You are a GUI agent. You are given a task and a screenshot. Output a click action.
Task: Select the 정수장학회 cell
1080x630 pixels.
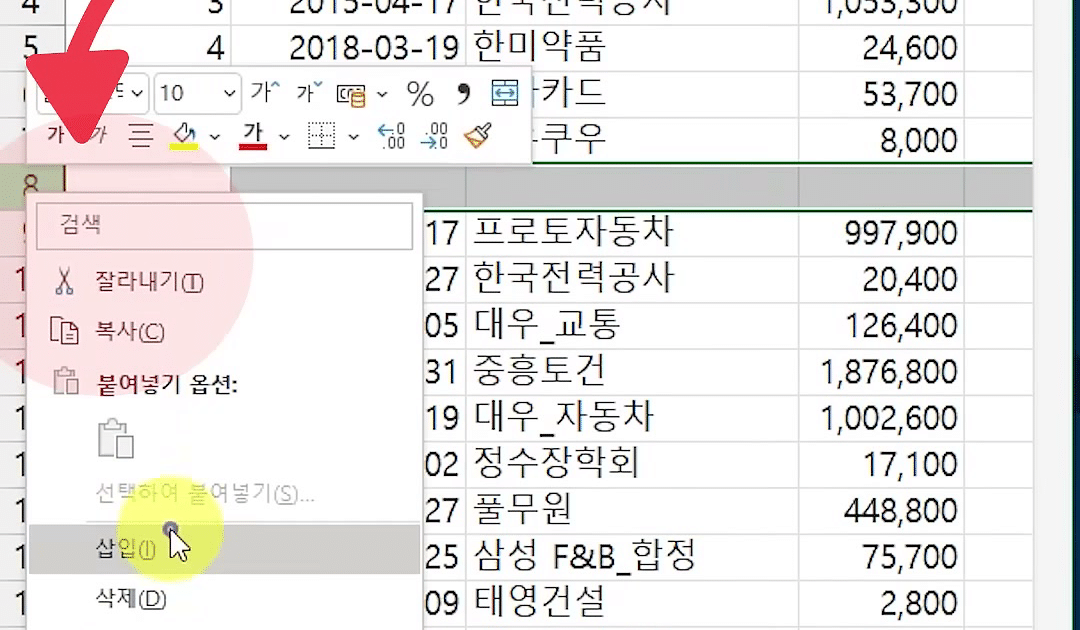coord(632,464)
